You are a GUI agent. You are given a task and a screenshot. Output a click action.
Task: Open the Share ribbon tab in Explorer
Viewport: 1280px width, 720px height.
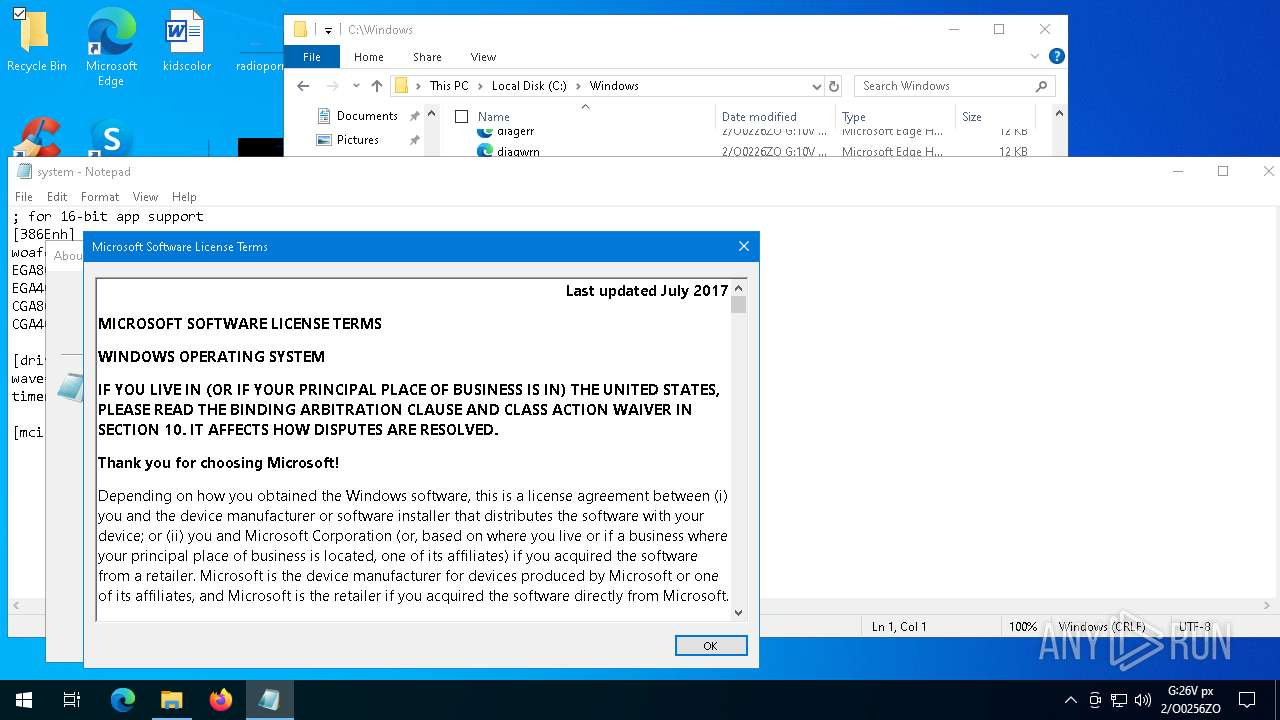pos(427,57)
